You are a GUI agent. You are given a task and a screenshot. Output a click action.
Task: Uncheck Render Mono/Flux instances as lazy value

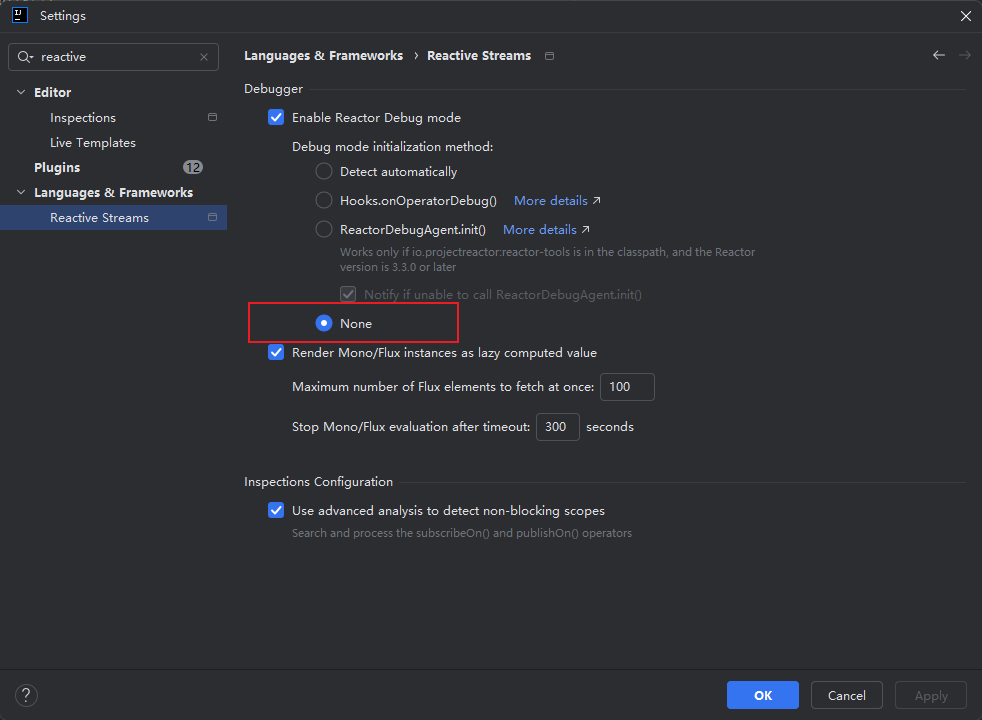276,353
